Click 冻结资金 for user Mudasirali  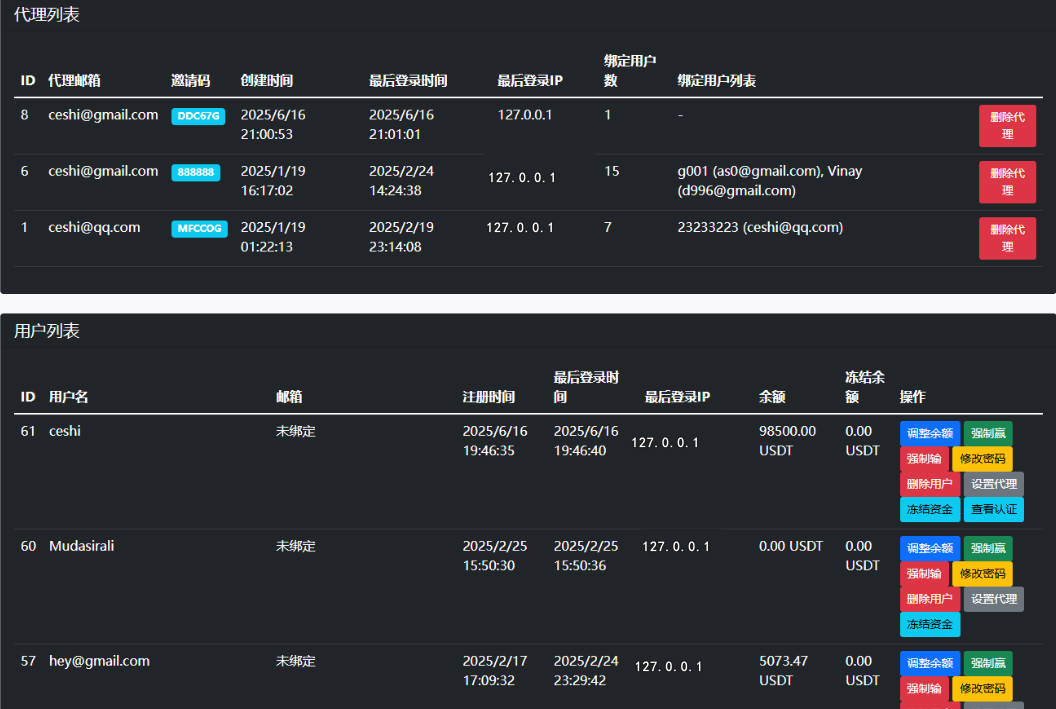point(929,624)
